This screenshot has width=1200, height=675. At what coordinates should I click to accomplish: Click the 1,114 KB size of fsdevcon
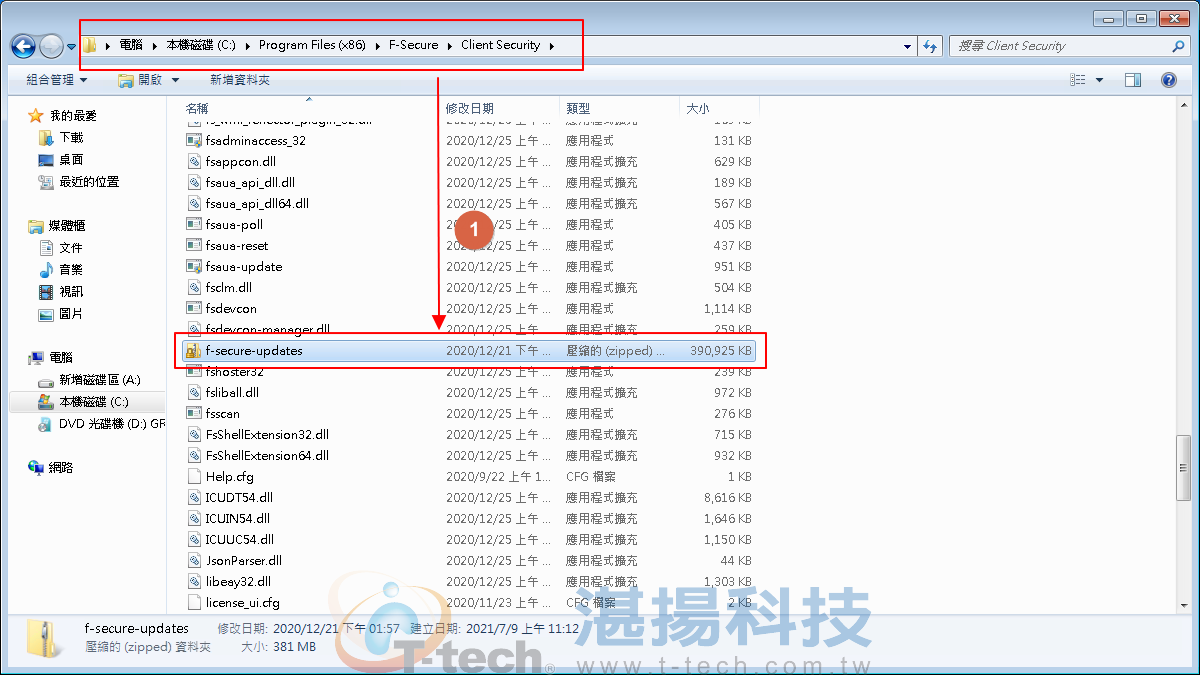coord(727,309)
